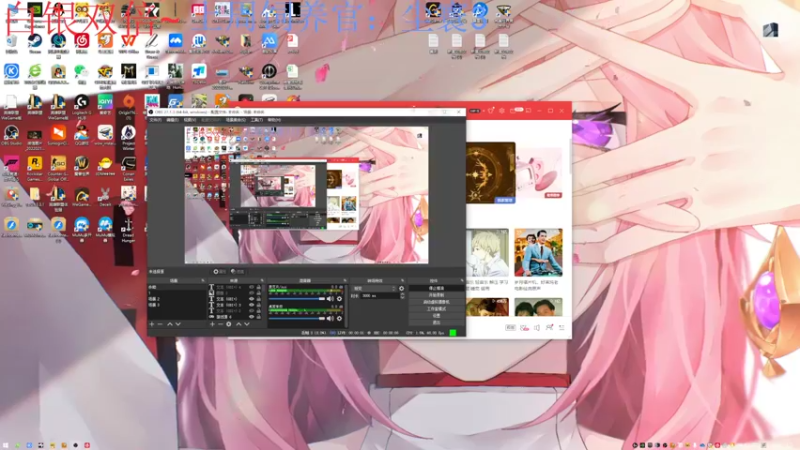Toggle eye on the topmost text source
Viewport: 800px width, 450px height.
pos(252,287)
